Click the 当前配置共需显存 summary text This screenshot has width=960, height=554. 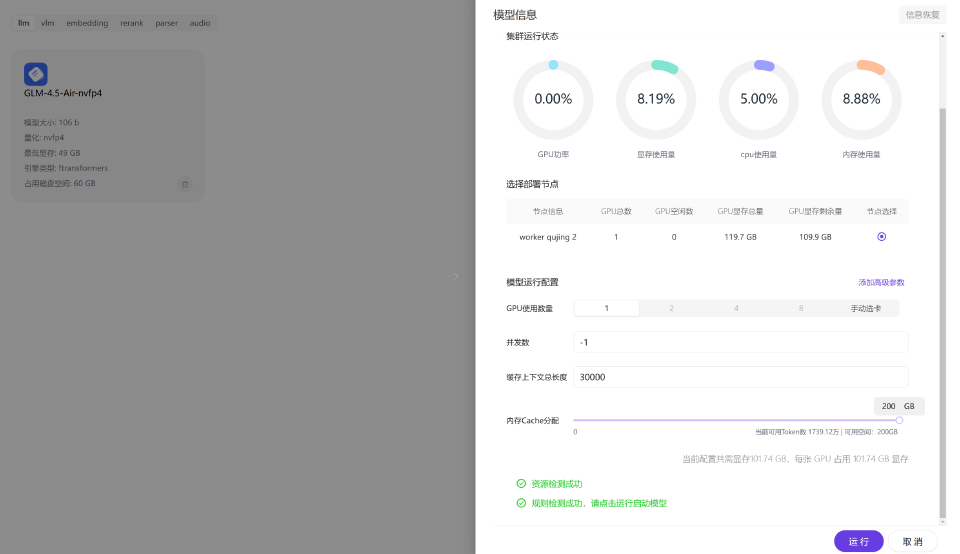(795, 459)
